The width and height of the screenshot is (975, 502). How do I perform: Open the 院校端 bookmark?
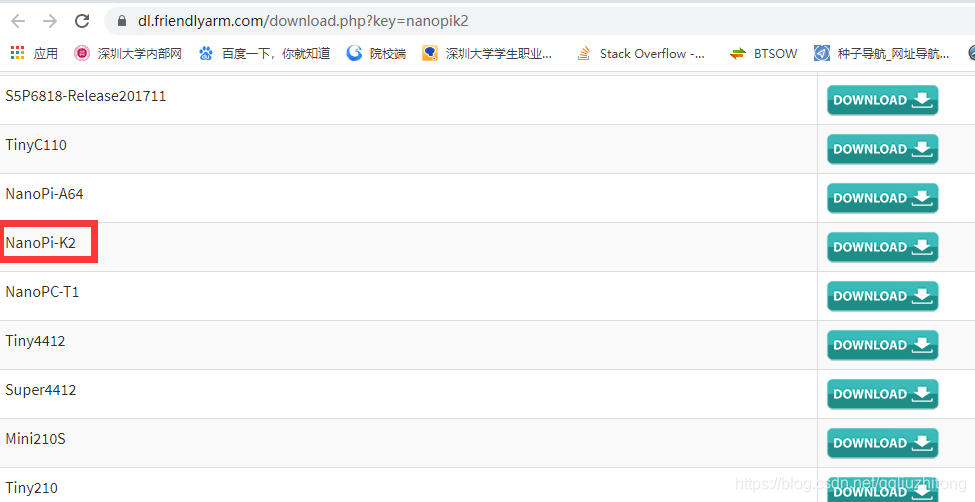(376, 53)
